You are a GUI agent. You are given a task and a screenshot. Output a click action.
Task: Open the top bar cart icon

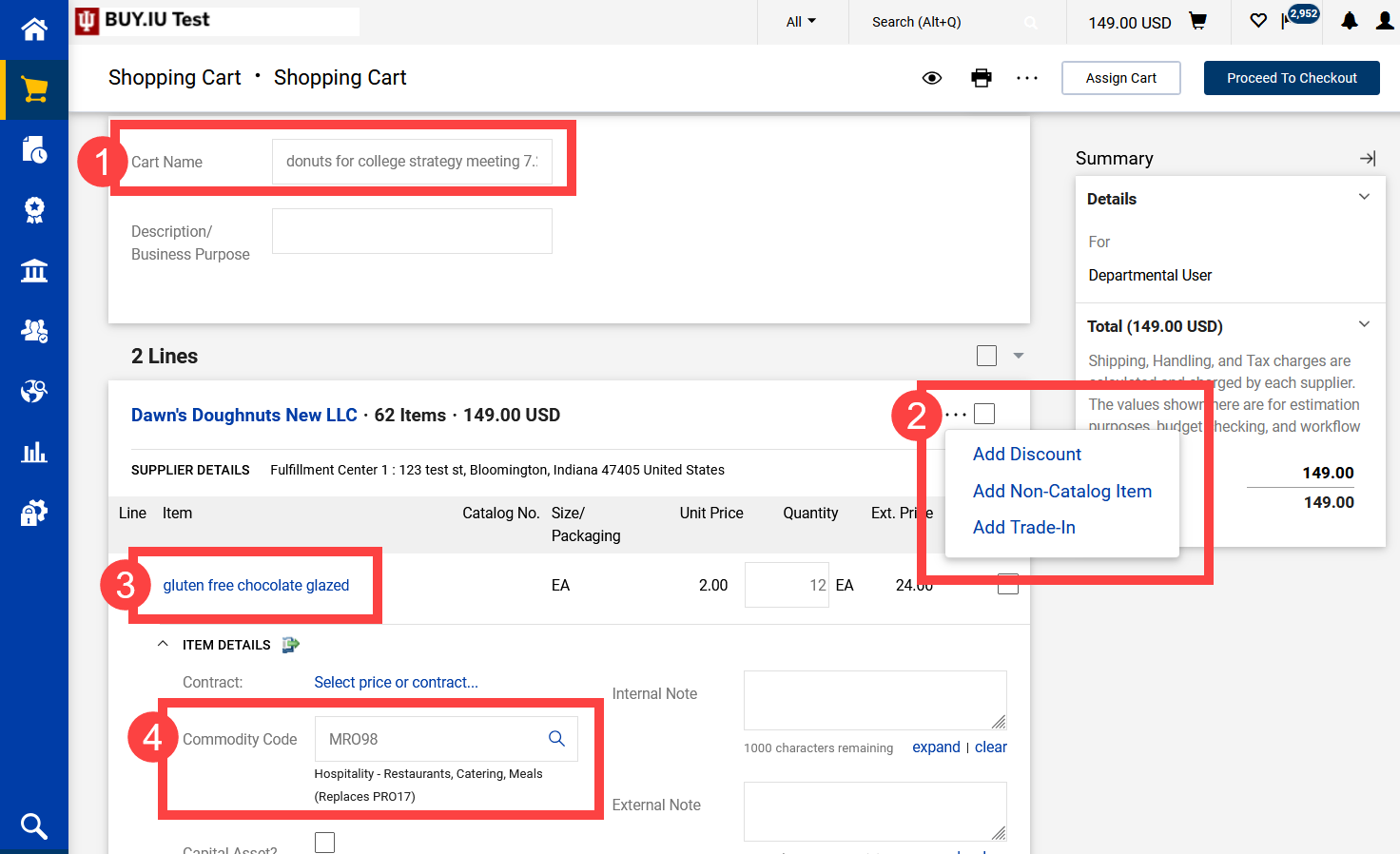pos(1198,21)
